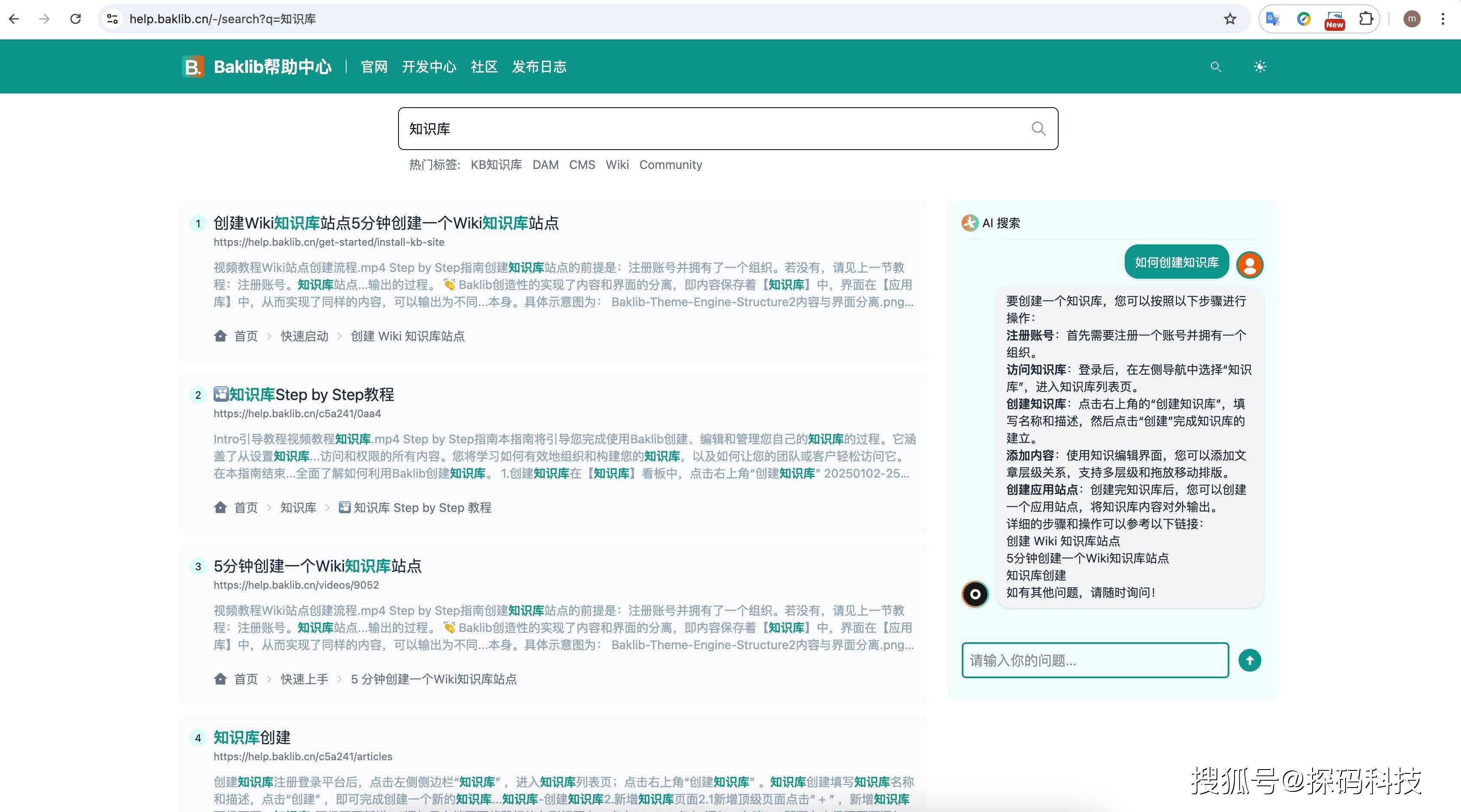
Task: Click breadcrumb 知识库 Step by Step 教程
Action: click(x=415, y=508)
